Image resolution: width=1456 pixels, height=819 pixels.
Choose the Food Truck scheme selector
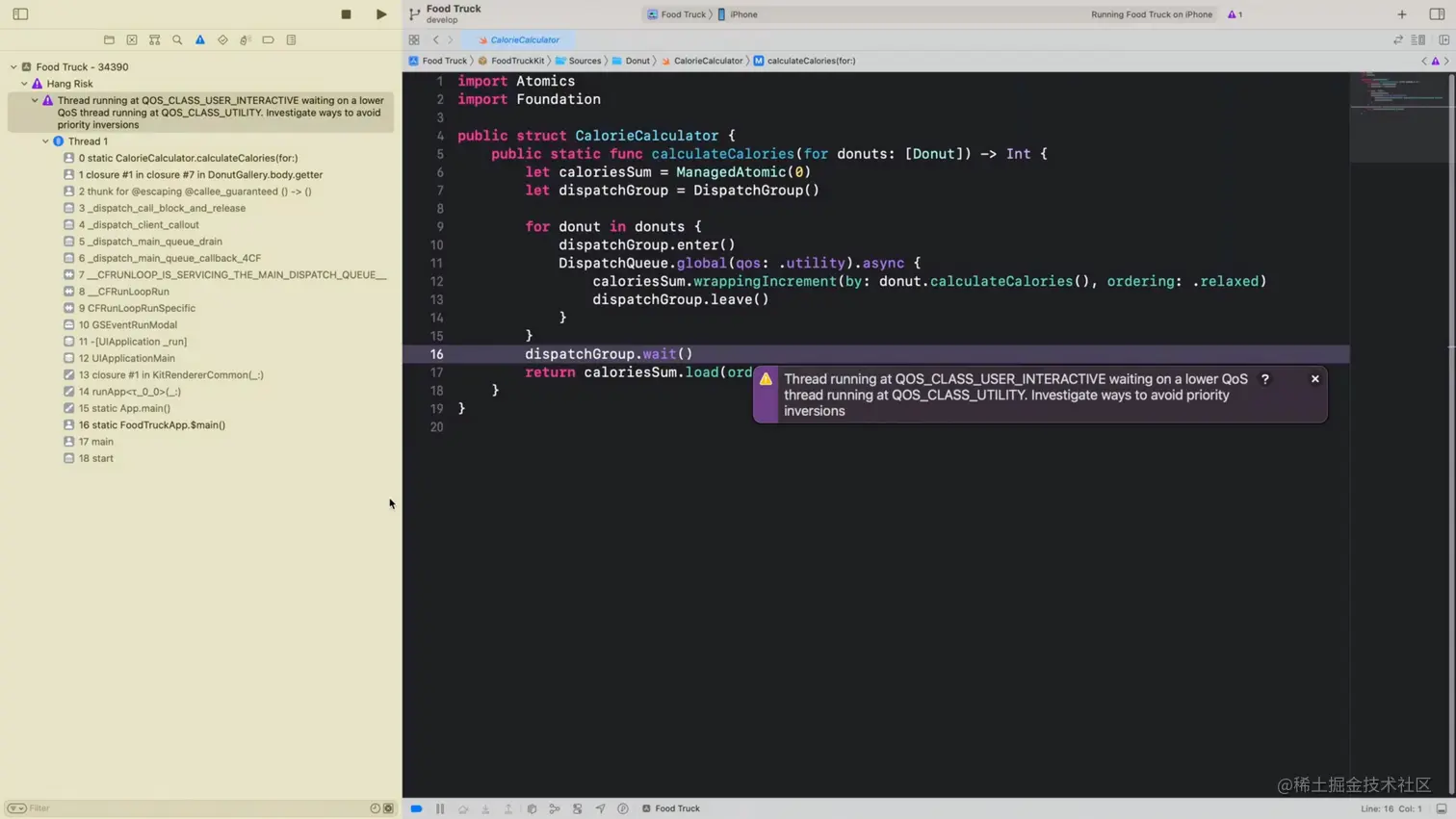pos(676,14)
